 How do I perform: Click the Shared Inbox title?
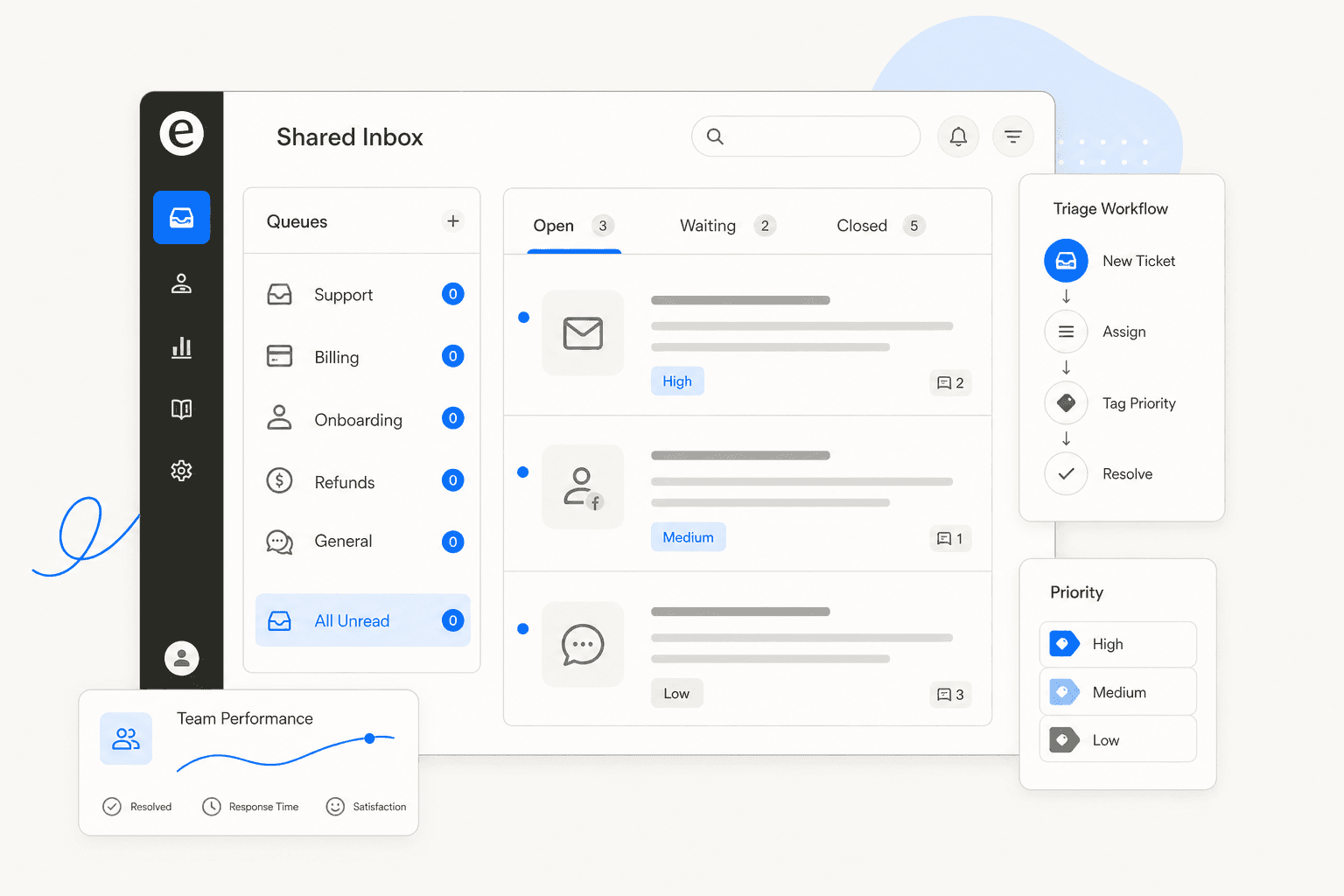350,137
